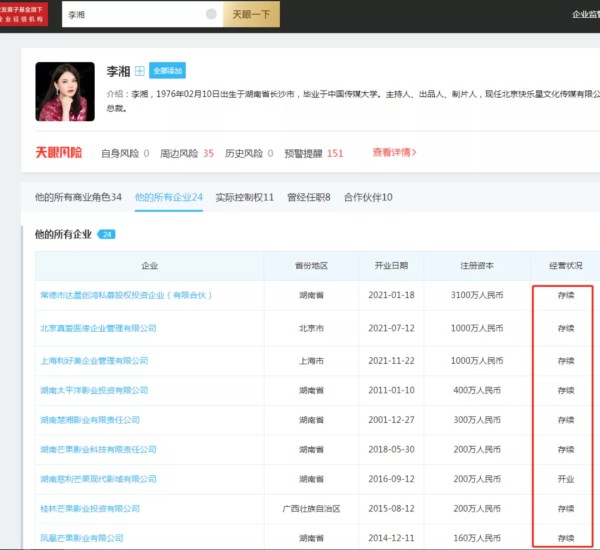
Task: Switch to 他的所有企业24 tab
Action: (169, 197)
